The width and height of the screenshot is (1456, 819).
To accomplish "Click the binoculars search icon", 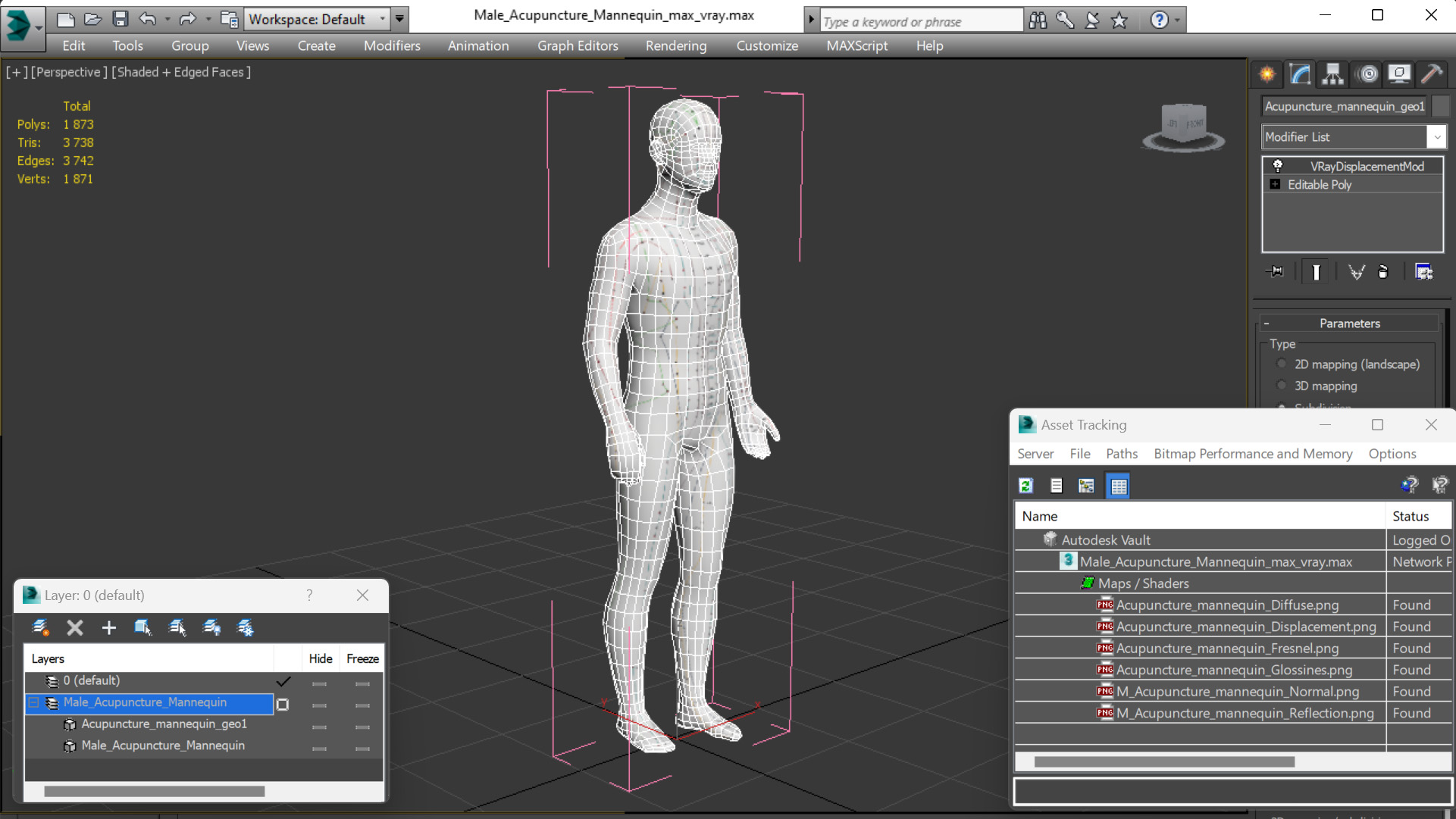I will pos(1038,20).
